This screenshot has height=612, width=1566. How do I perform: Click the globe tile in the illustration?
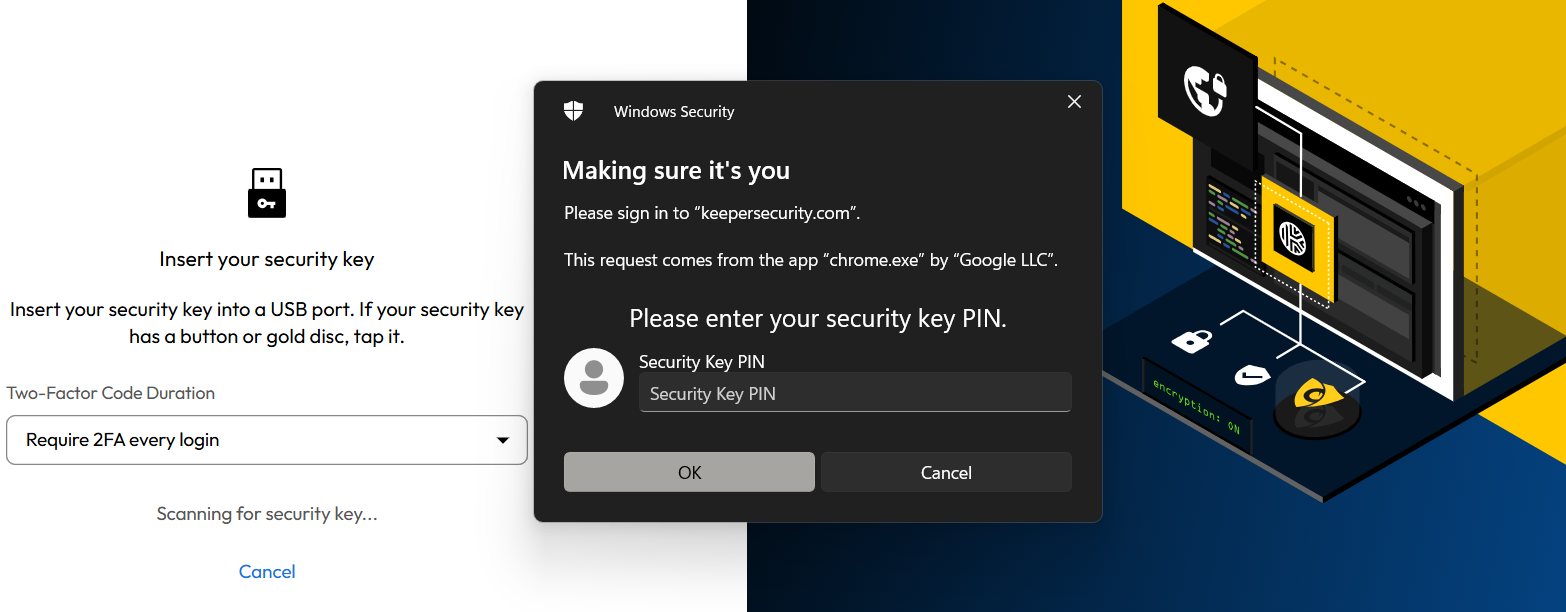[1205, 89]
